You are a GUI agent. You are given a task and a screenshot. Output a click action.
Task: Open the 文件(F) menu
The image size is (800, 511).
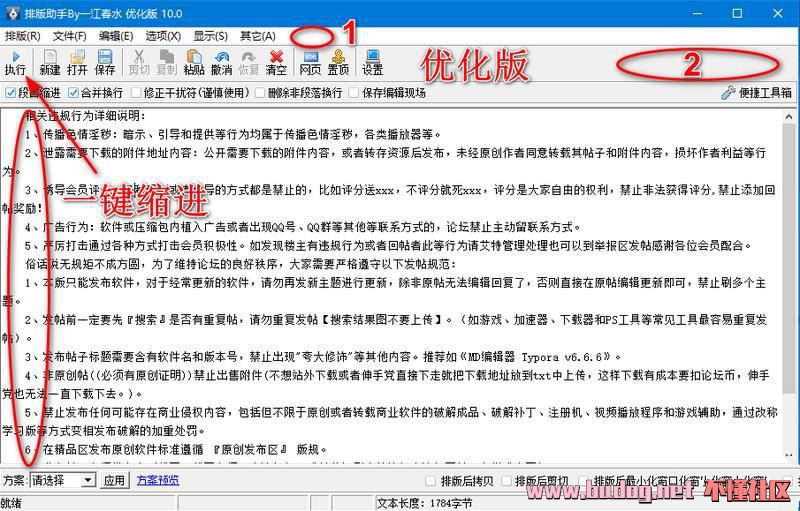click(x=70, y=36)
